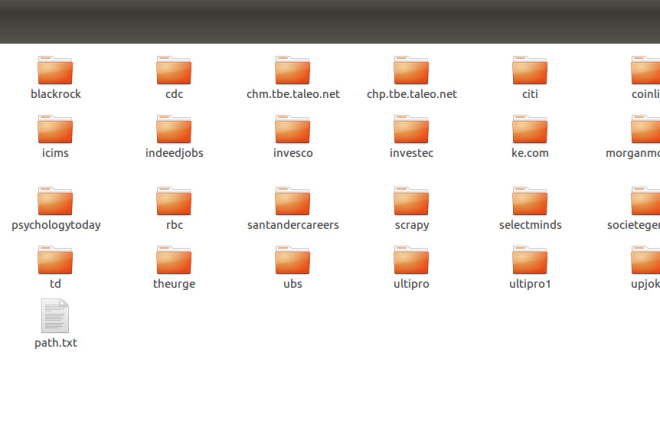The width and height of the screenshot is (660, 440).
Task: Select the citi folder icon
Action: click(530, 70)
